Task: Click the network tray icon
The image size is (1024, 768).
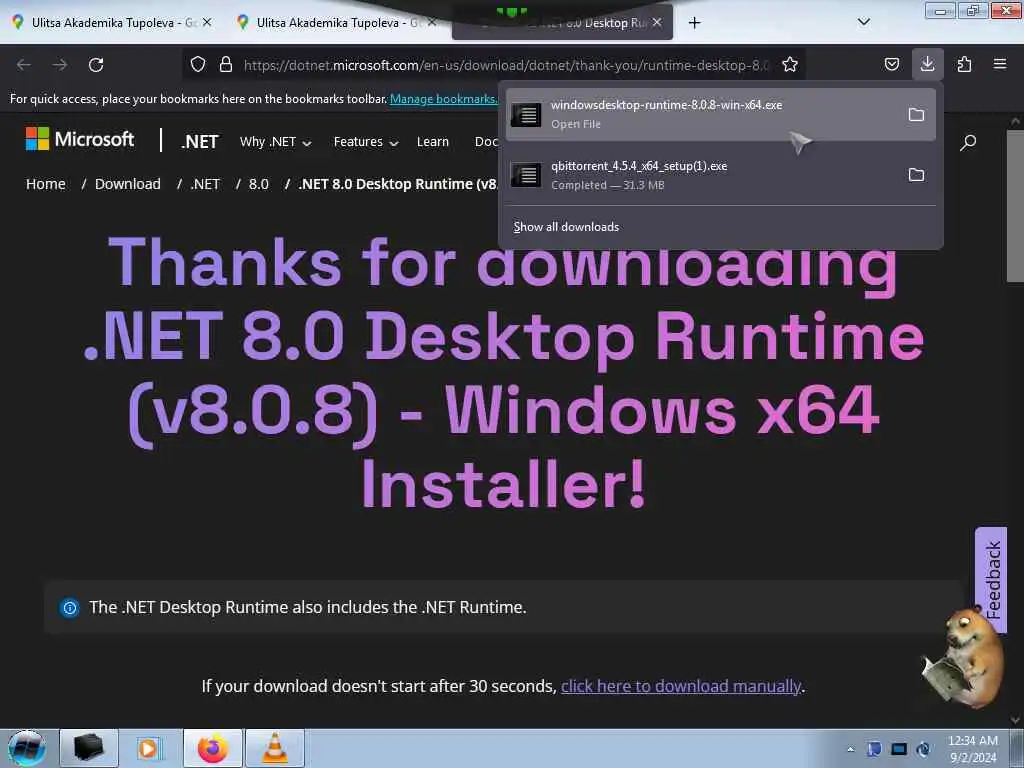Action: pyautogui.click(x=899, y=749)
